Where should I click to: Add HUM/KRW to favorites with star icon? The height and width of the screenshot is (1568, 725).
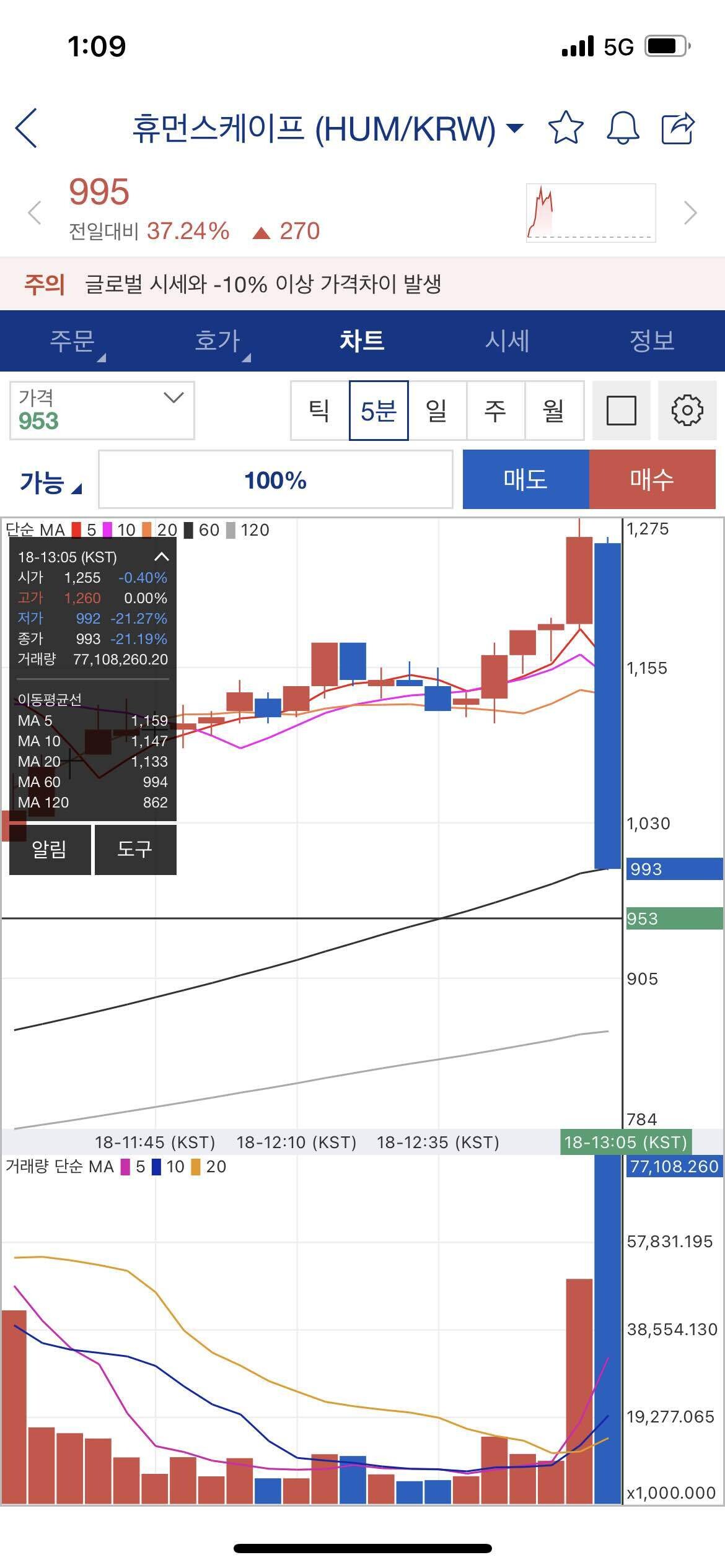(x=565, y=128)
